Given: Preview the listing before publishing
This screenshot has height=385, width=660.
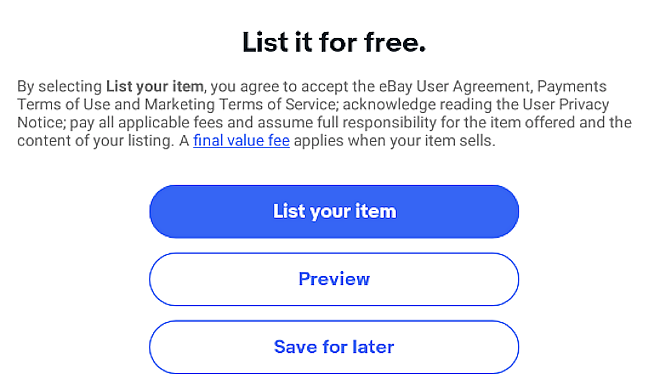Looking at the screenshot, I should [x=334, y=279].
